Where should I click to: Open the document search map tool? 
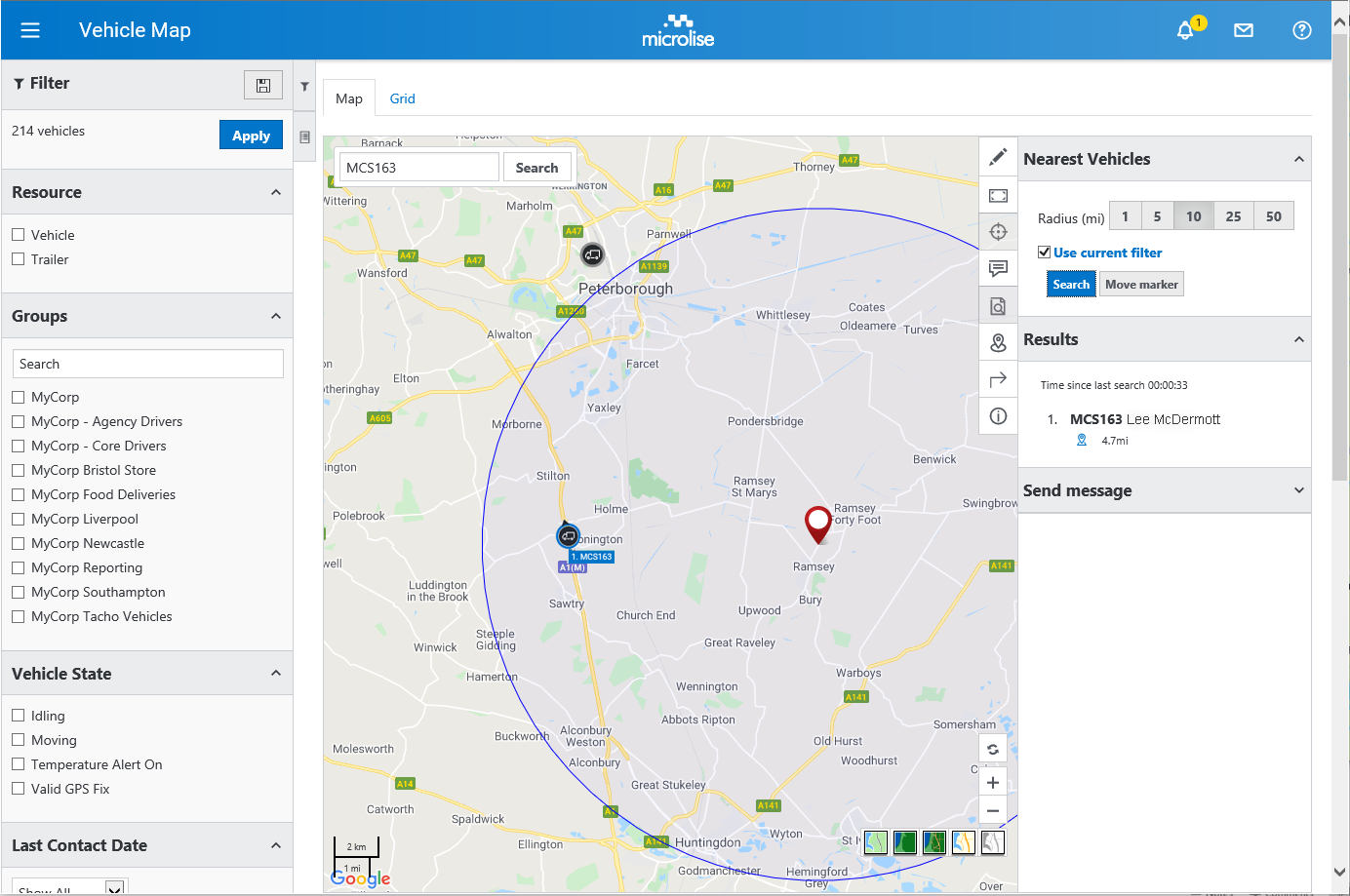coord(998,306)
